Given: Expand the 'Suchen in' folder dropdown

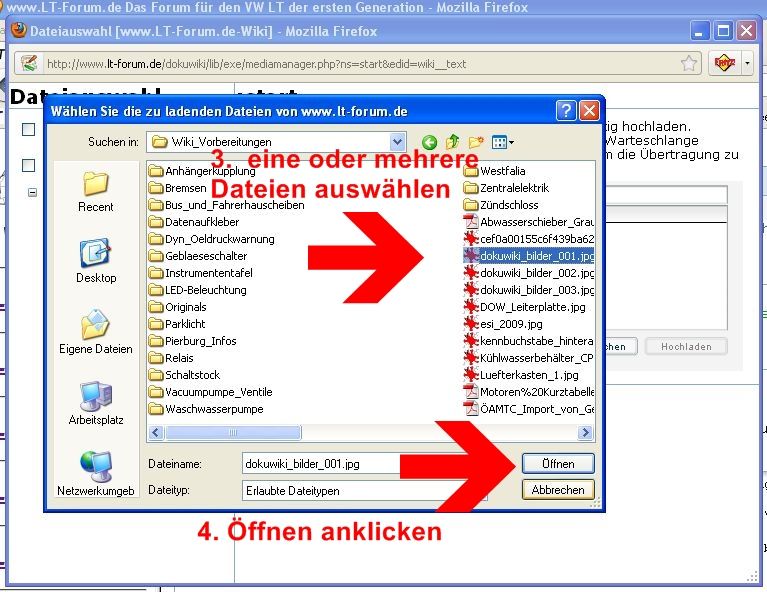Looking at the screenshot, I should [398, 142].
